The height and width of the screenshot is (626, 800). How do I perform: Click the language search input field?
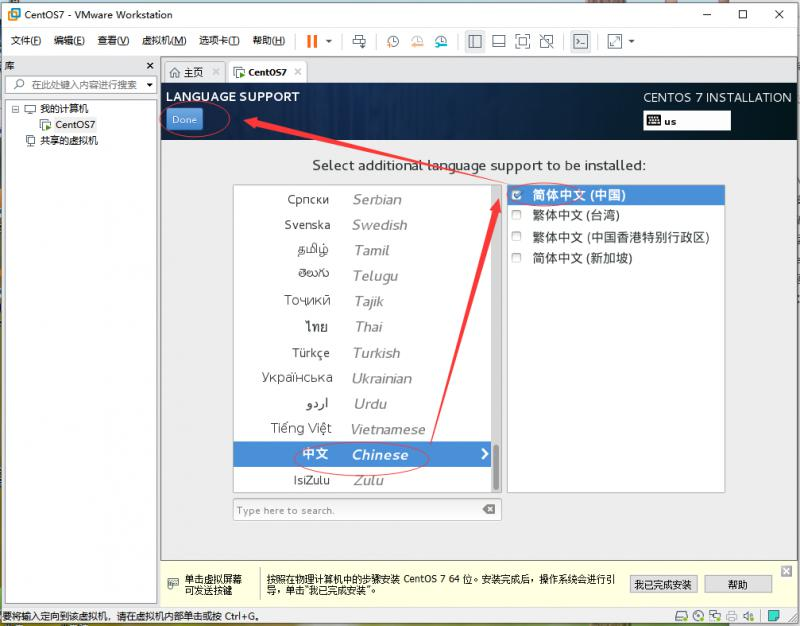(x=360, y=509)
